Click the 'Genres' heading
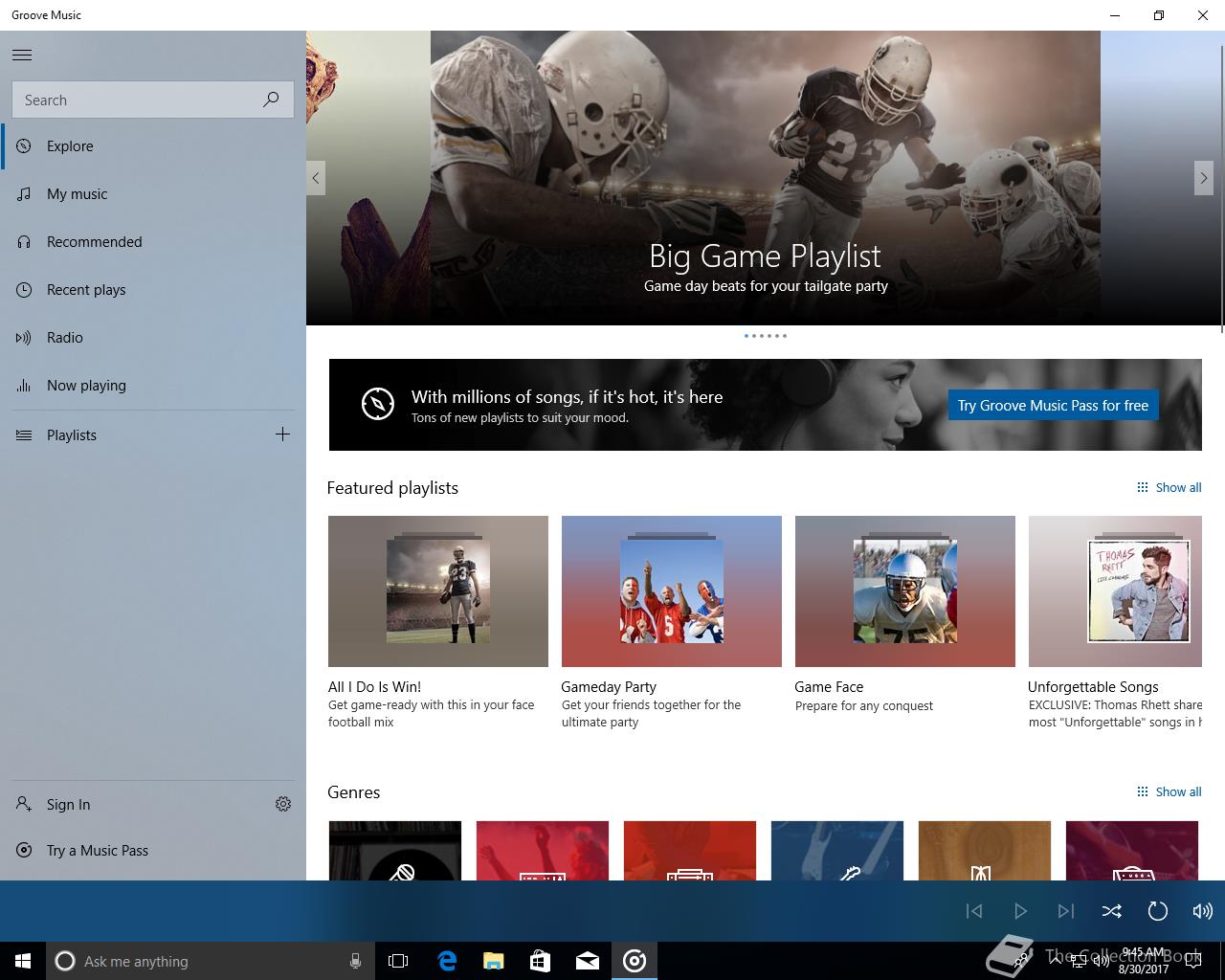The width and height of the screenshot is (1225, 980). pyautogui.click(x=353, y=792)
